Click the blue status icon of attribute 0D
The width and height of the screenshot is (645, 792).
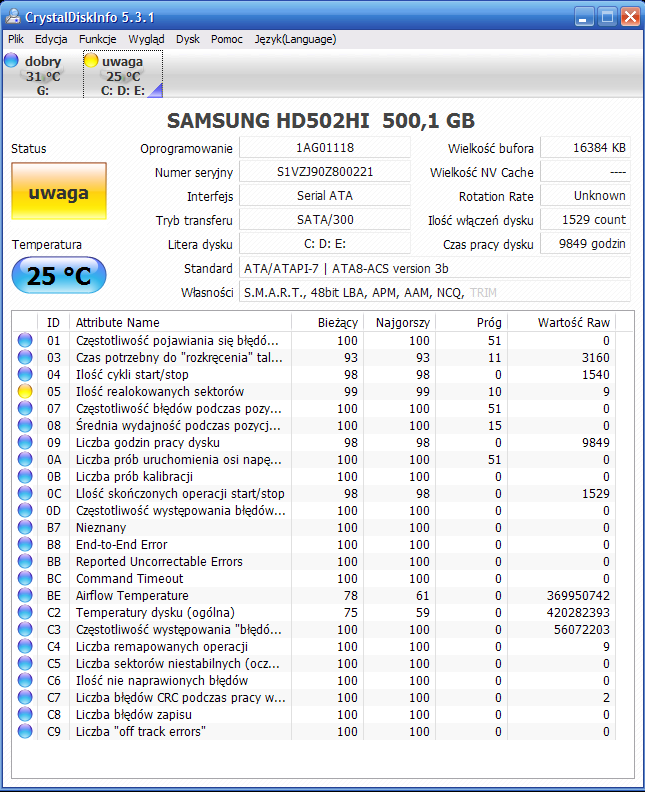[25, 511]
